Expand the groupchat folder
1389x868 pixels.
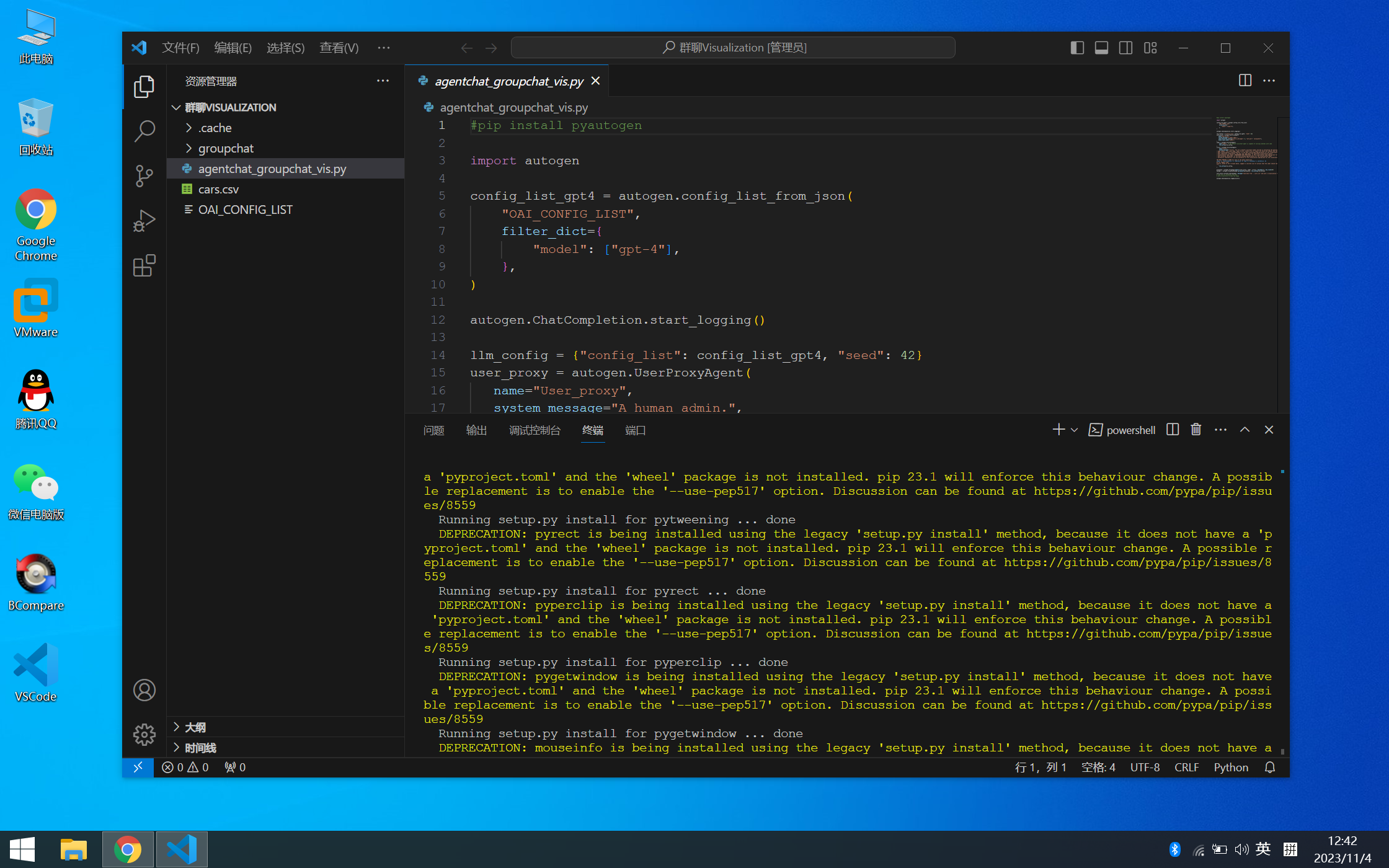(x=286, y=148)
